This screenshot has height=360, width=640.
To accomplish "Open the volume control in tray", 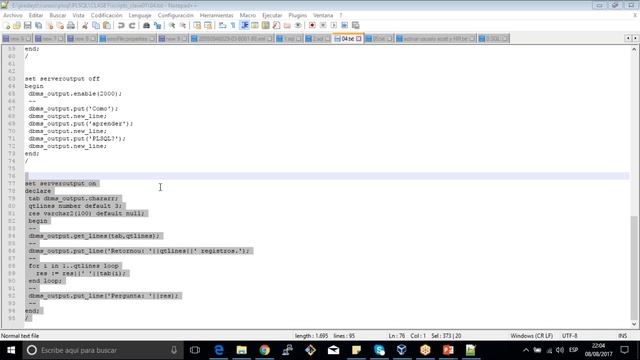I will (560, 350).
